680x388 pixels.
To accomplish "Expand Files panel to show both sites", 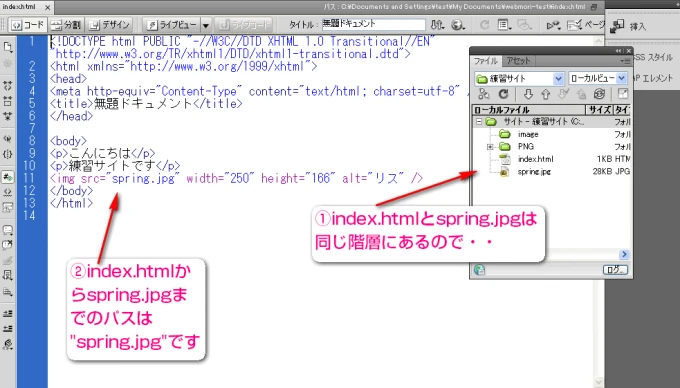I will pyautogui.click(x=622, y=94).
